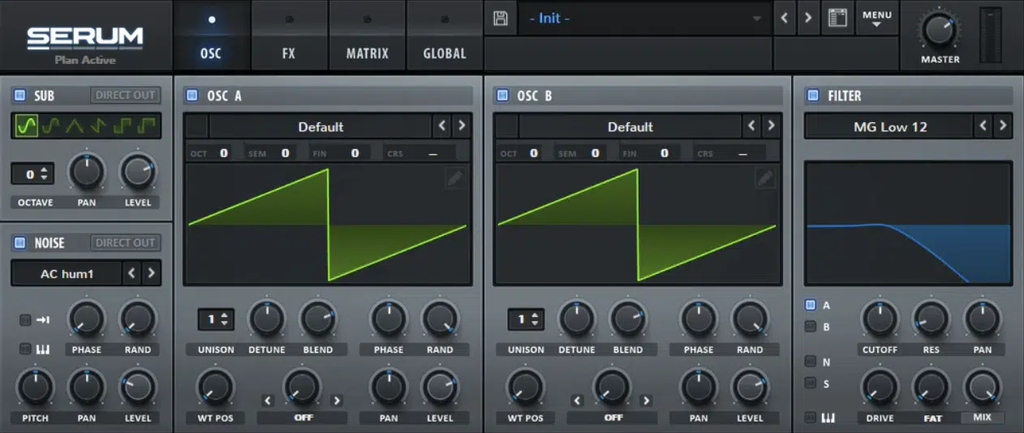
Task: Select the rounded-rect sub waveform icon
Action: click(50, 126)
